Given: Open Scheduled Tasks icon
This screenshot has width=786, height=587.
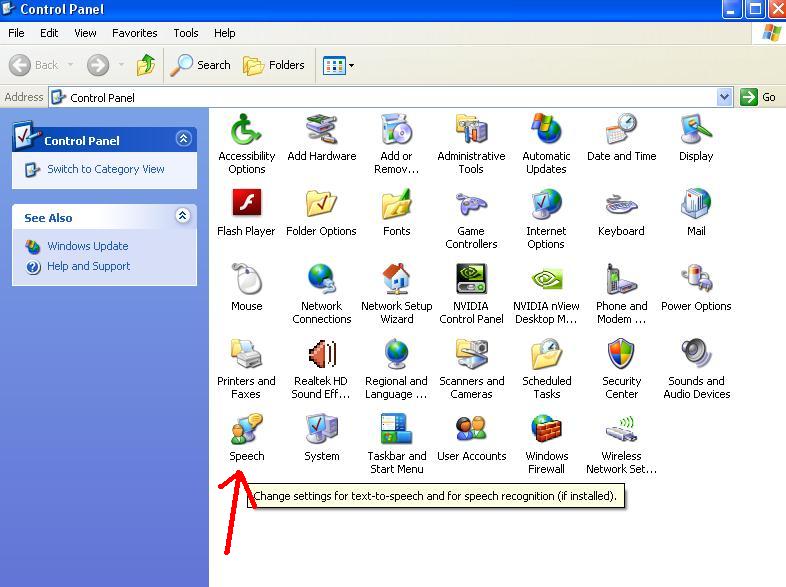Looking at the screenshot, I should [x=546, y=354].
